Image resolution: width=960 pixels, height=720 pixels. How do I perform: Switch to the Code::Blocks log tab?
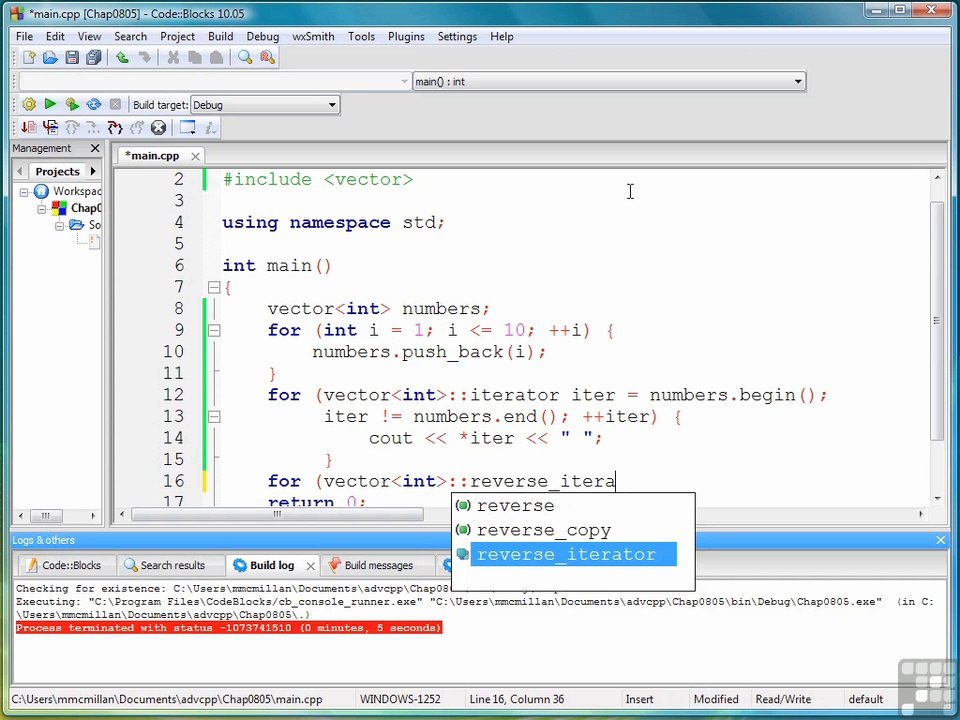click(64, 565)
